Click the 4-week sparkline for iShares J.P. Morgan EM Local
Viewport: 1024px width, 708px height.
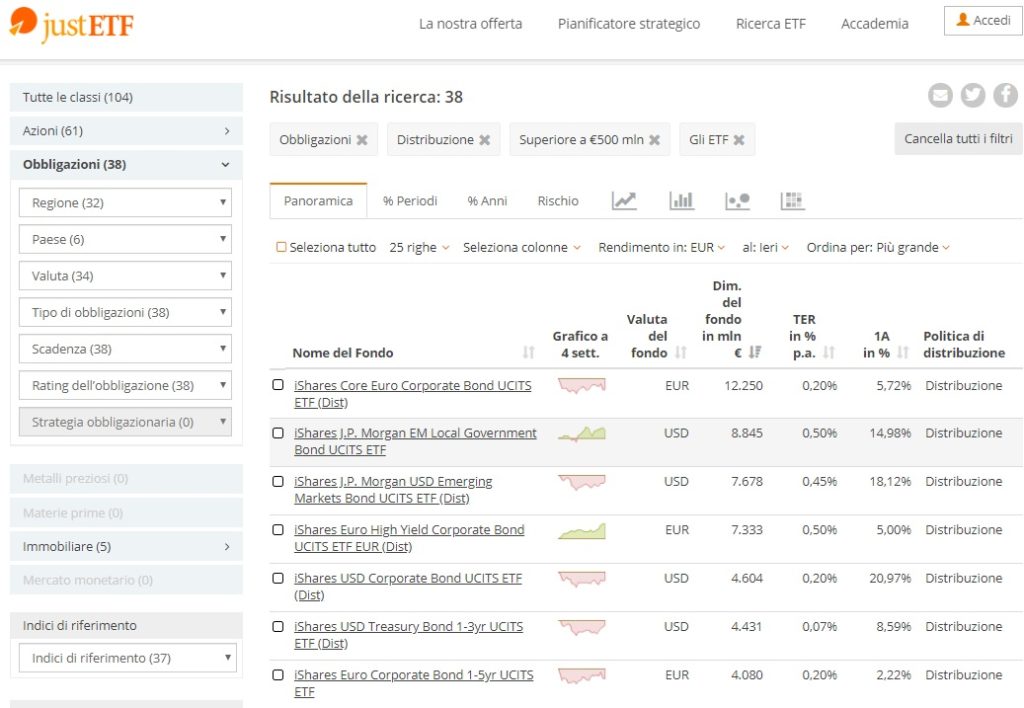coord(582,434)
